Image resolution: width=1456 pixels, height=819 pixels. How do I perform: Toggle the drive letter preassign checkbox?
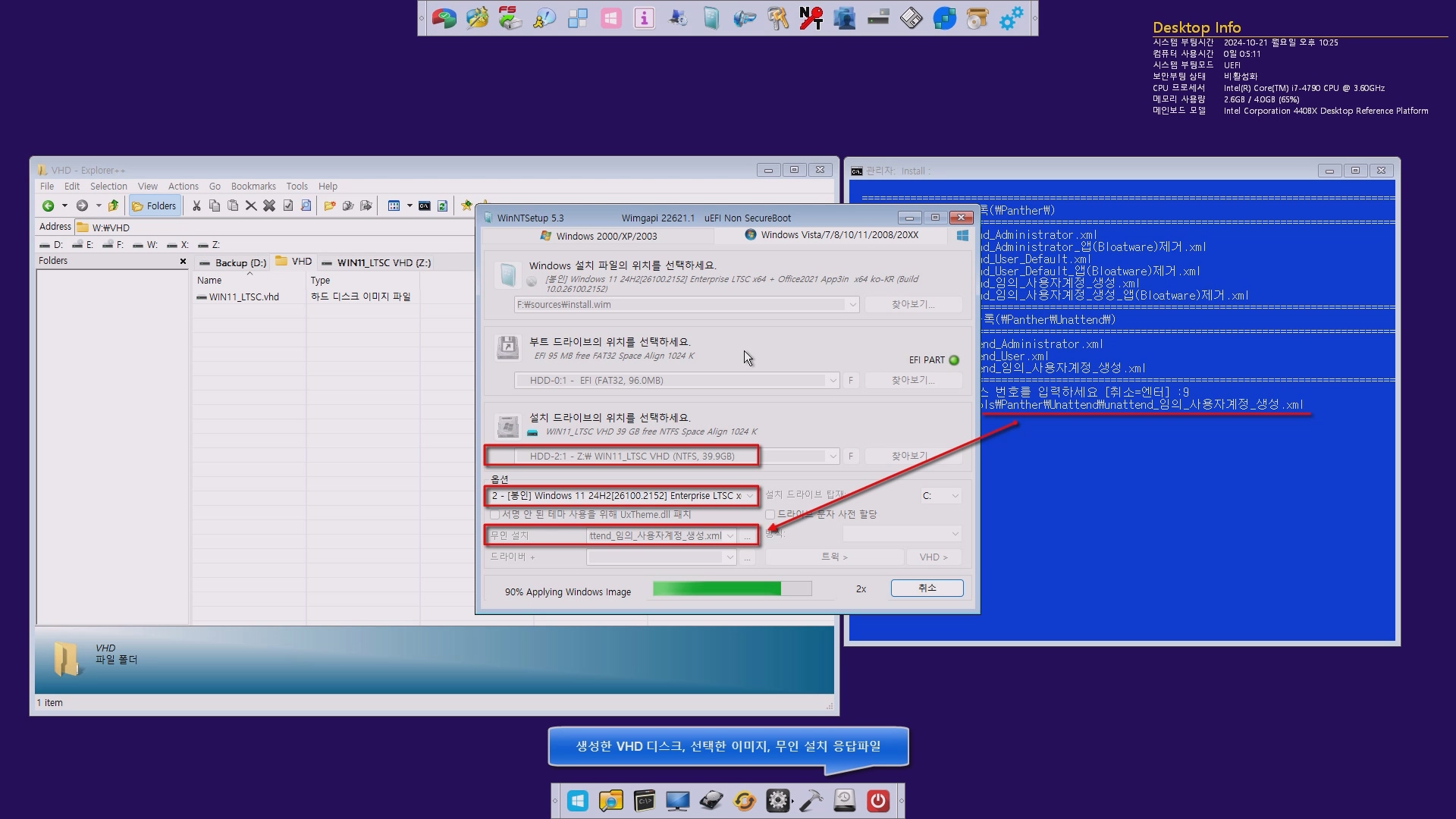[x=770, y=514]
